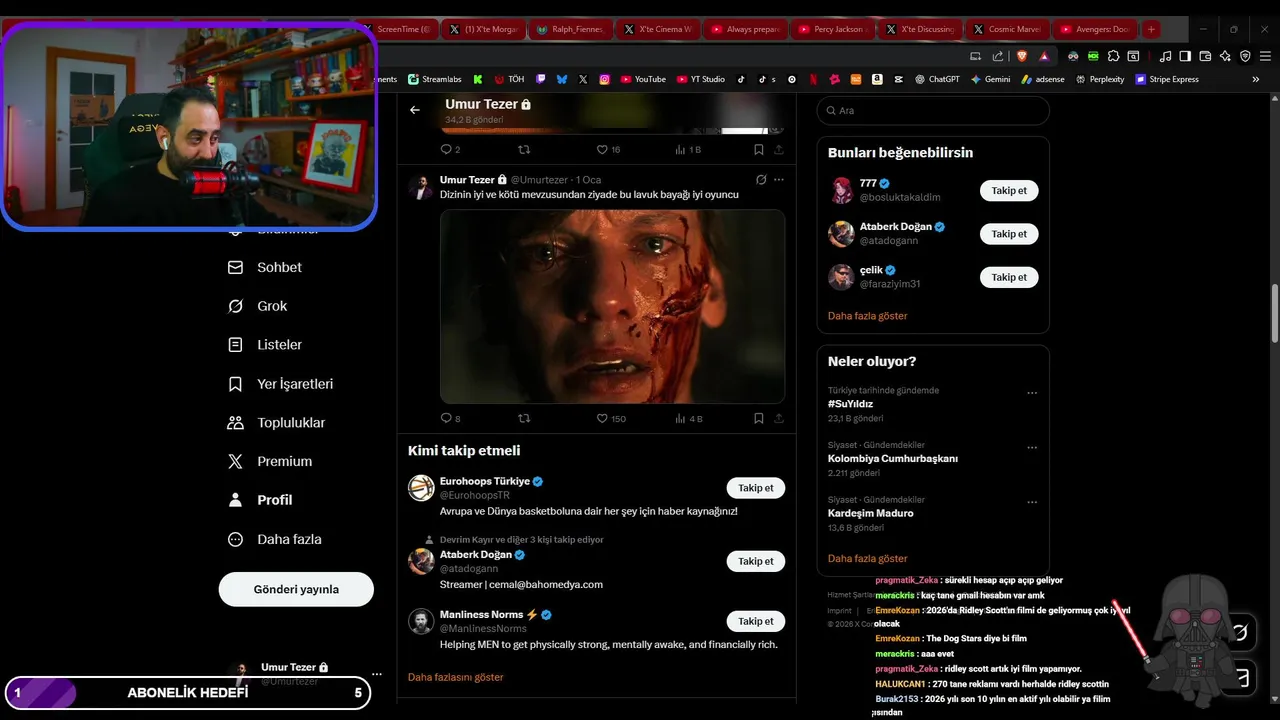Follow Manliness Norms
This screenshot has width=1280, height=720.
coord(755,621)
